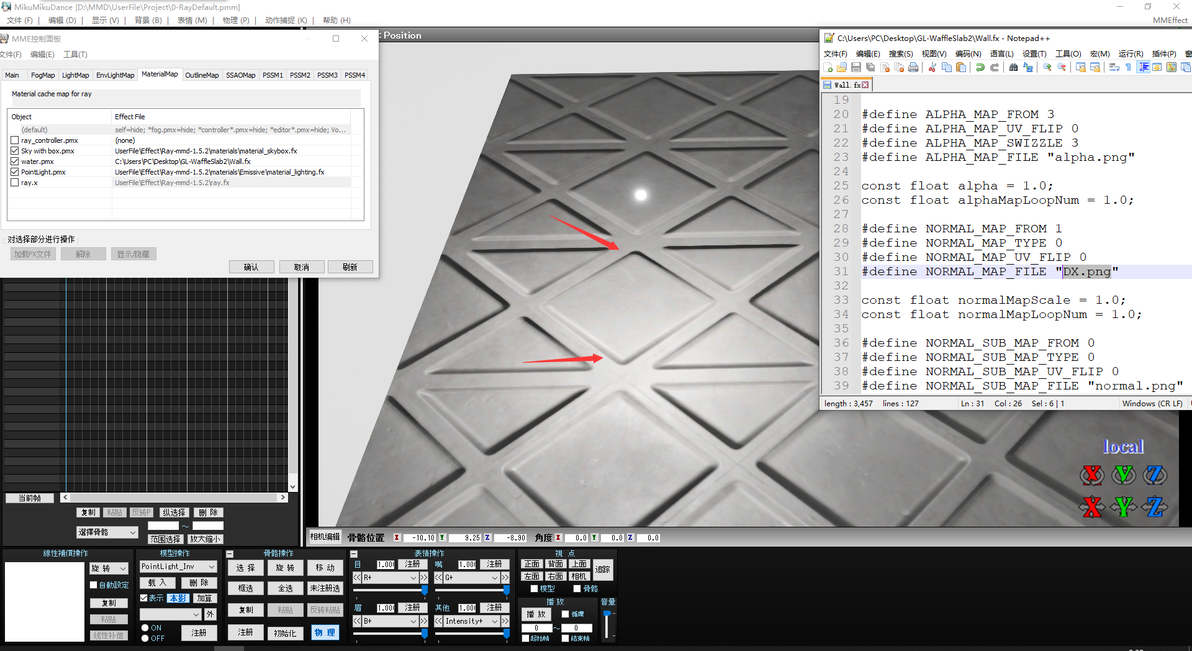Screen dimensions: 1192x651
Task: Undo last edit in Notepad++
Action: point(980,67)
